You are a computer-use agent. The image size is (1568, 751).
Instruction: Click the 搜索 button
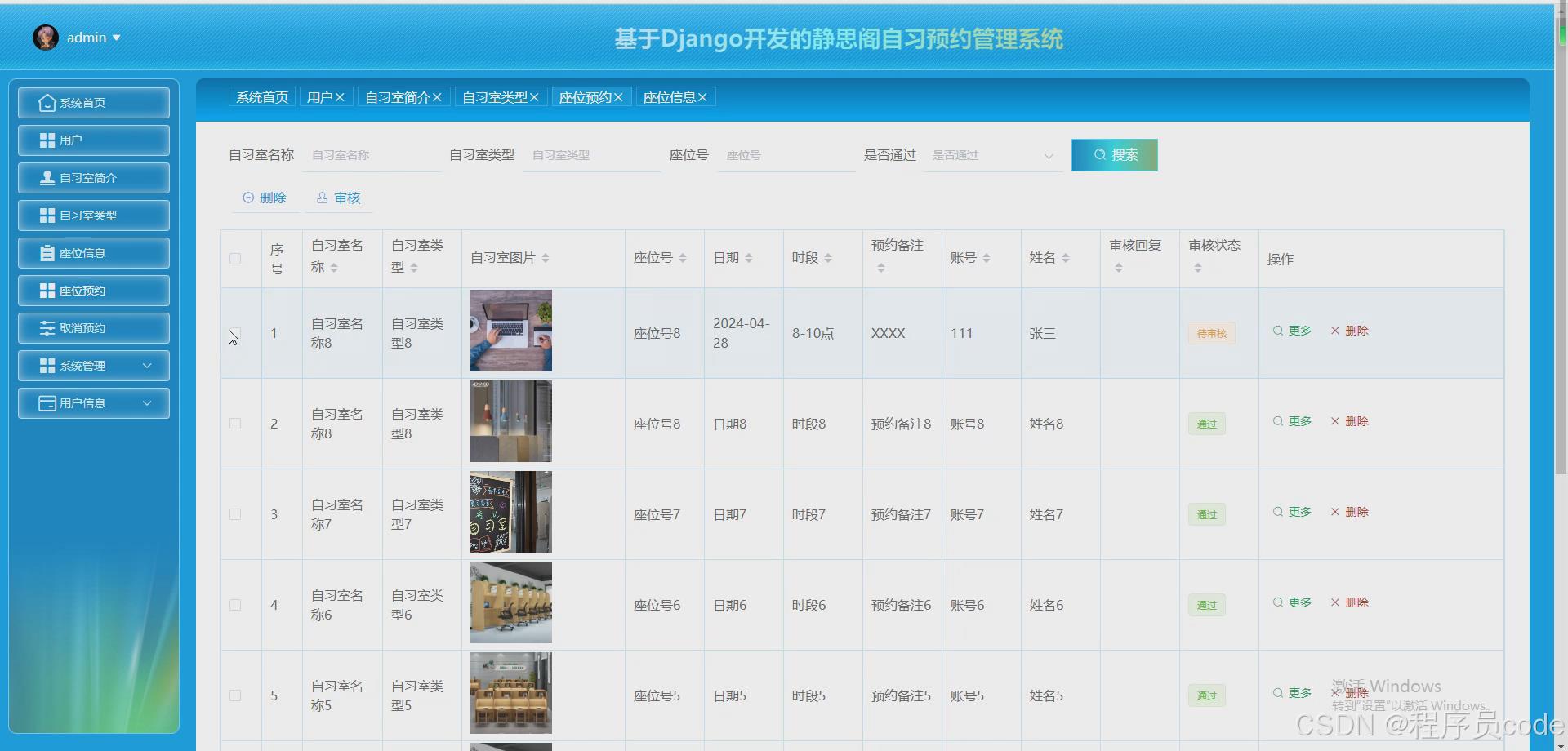point(1115,155)
